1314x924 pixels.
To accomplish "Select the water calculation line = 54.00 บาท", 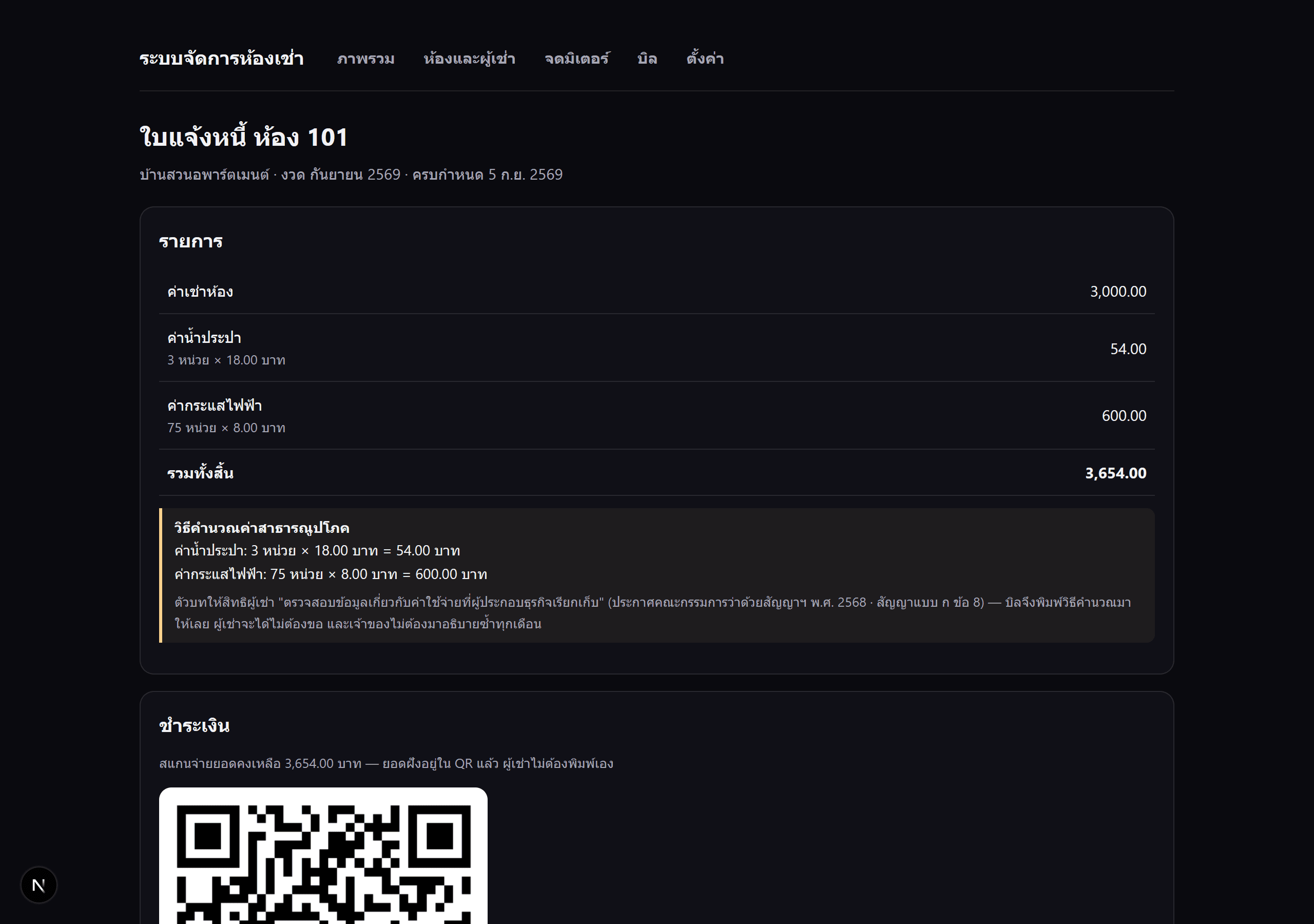I will 317,551.
